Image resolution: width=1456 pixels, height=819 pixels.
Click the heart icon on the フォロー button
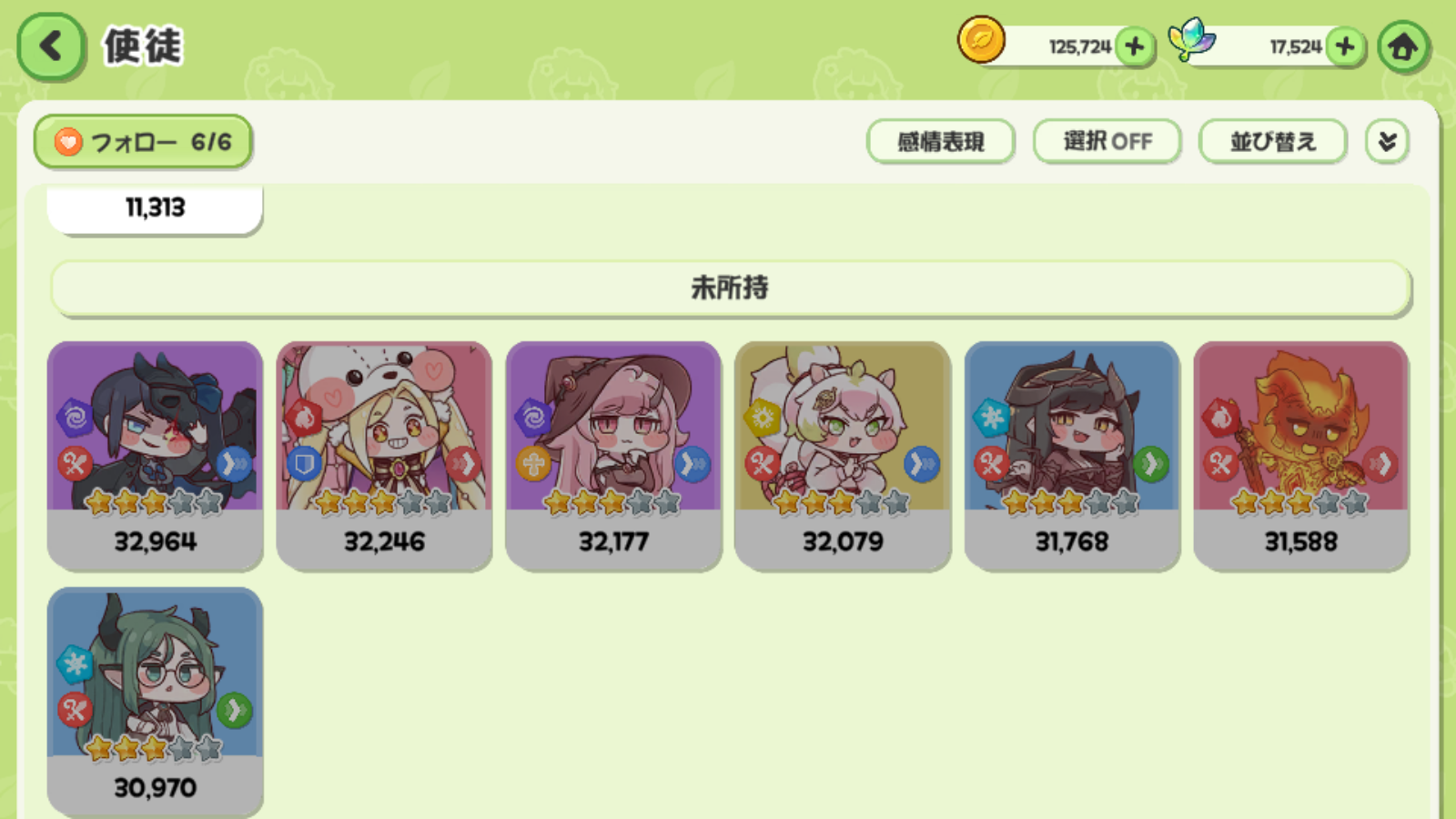pyautogui.click(x=68, y=142)
